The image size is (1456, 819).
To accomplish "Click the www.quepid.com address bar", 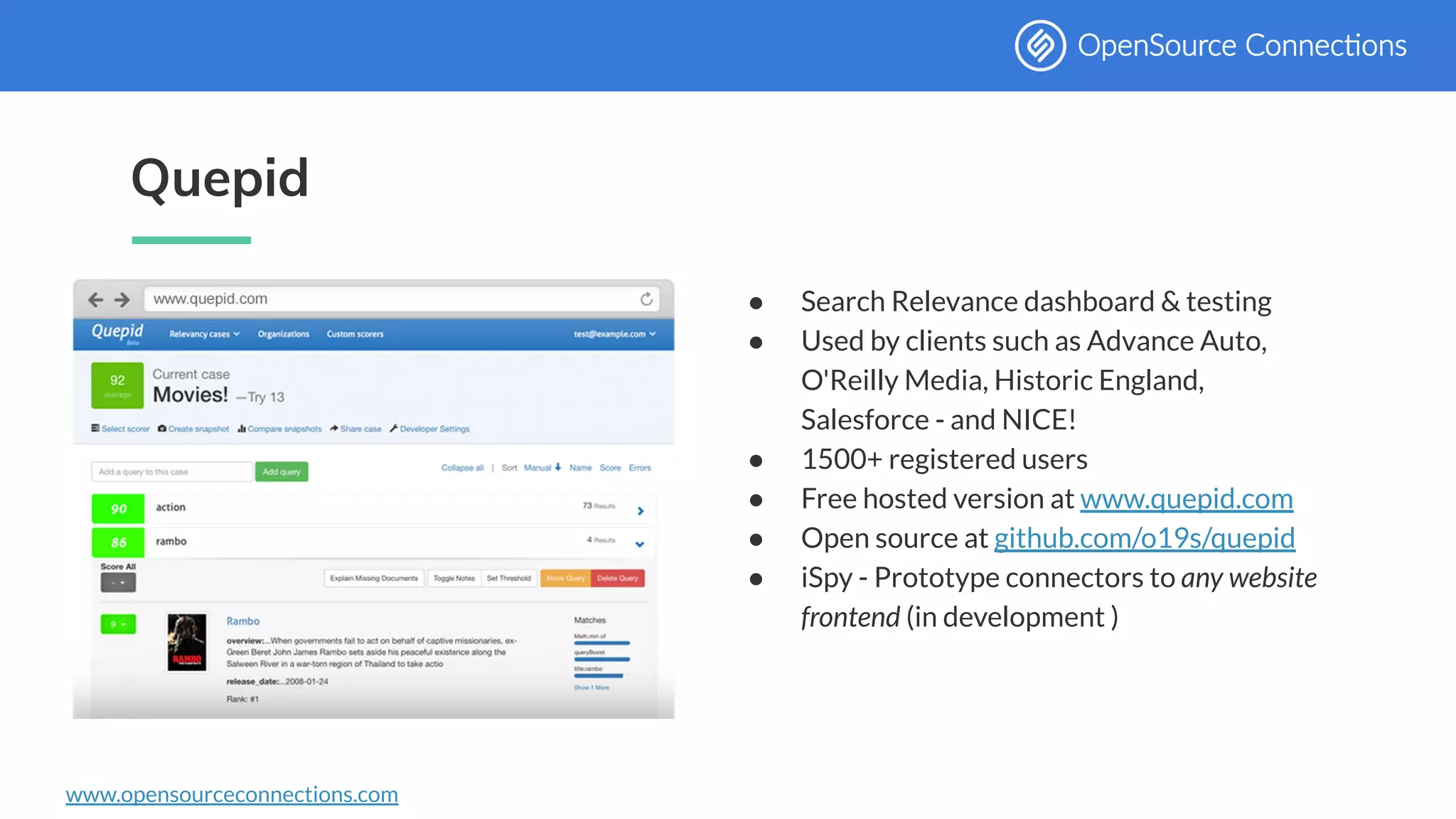I will point(402,299).
